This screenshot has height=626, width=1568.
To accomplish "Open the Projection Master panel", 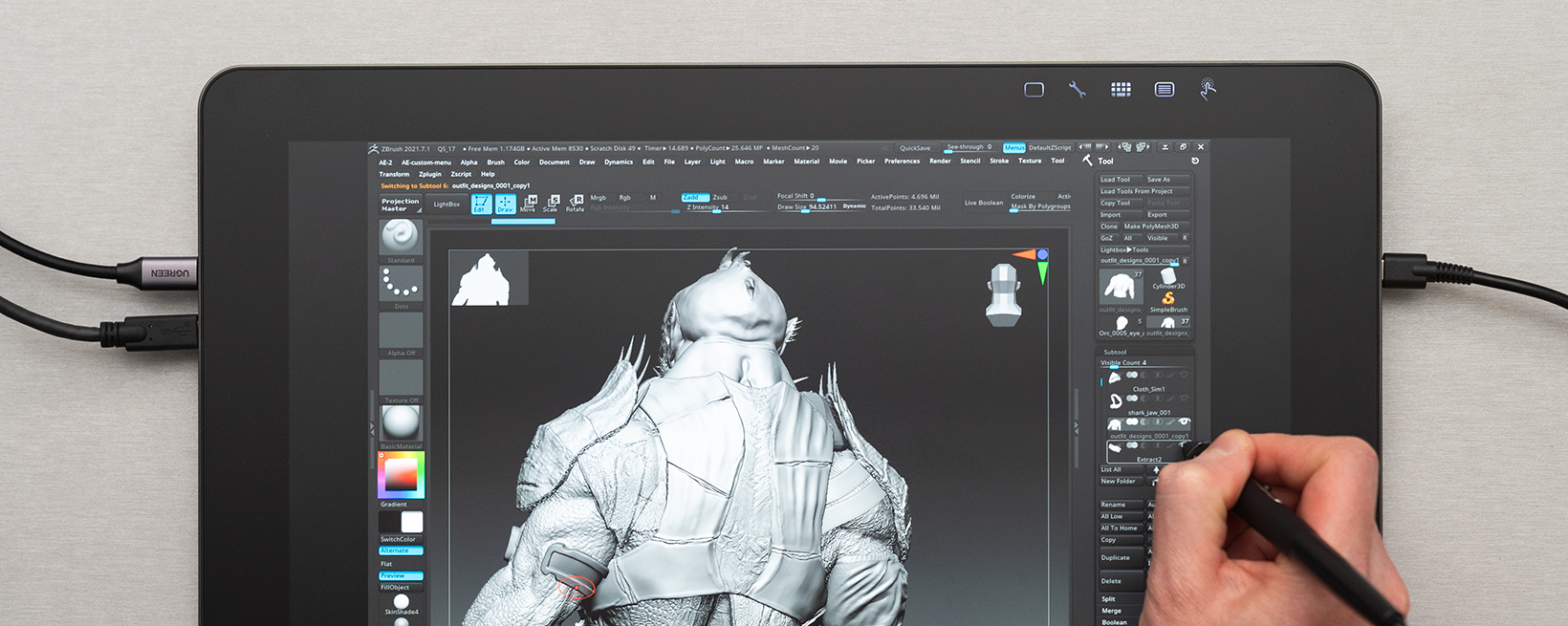I will point(401,205).
